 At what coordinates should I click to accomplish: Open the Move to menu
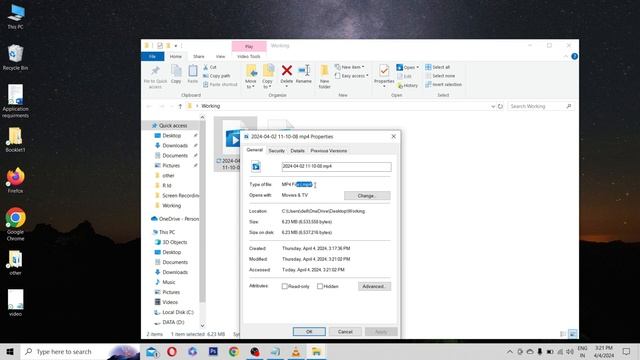[251, 76]
